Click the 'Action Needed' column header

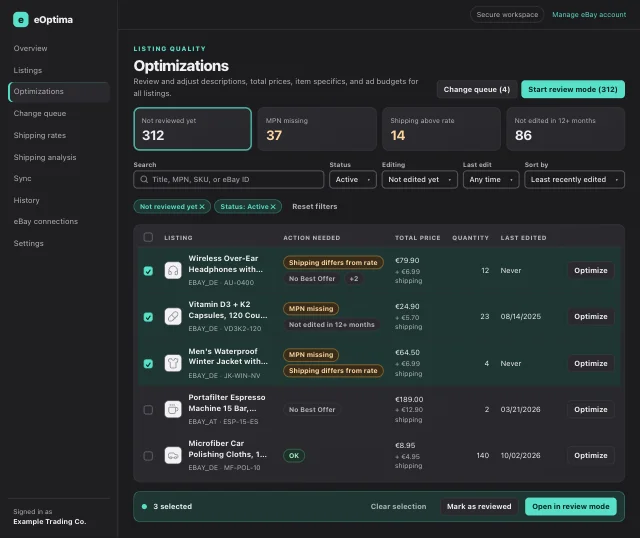(x=312, y=238)
